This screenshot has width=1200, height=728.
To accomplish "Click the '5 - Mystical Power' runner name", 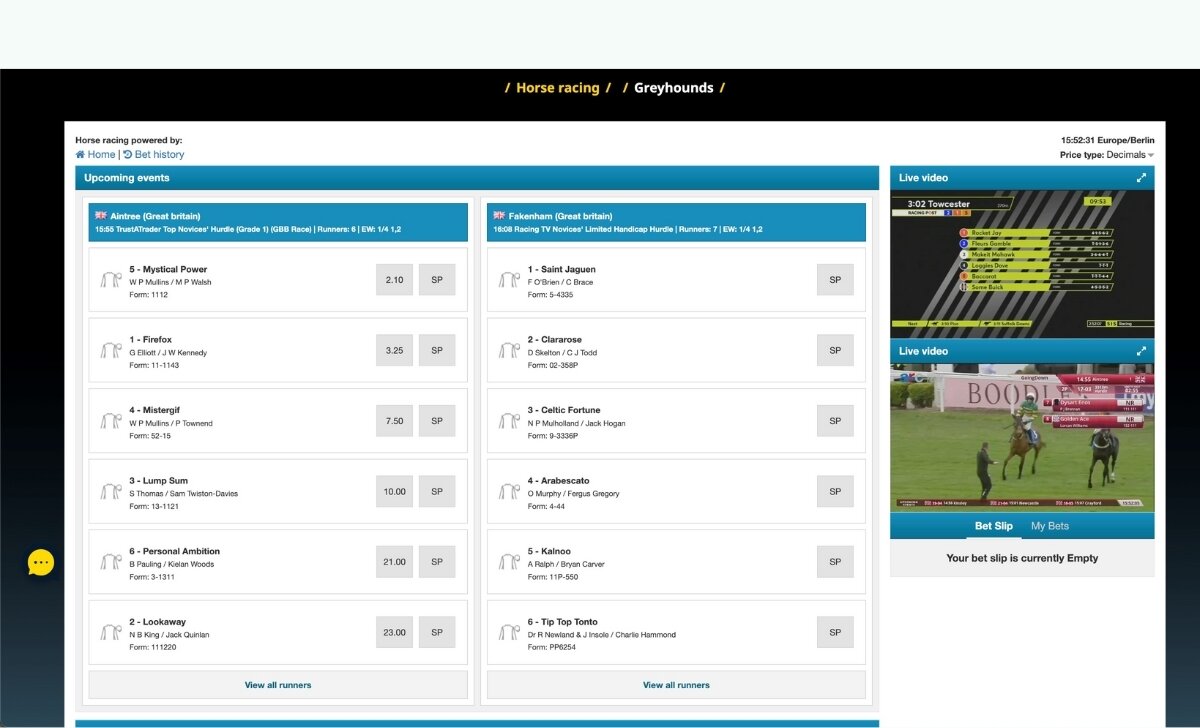I will (x=168, y=269).
